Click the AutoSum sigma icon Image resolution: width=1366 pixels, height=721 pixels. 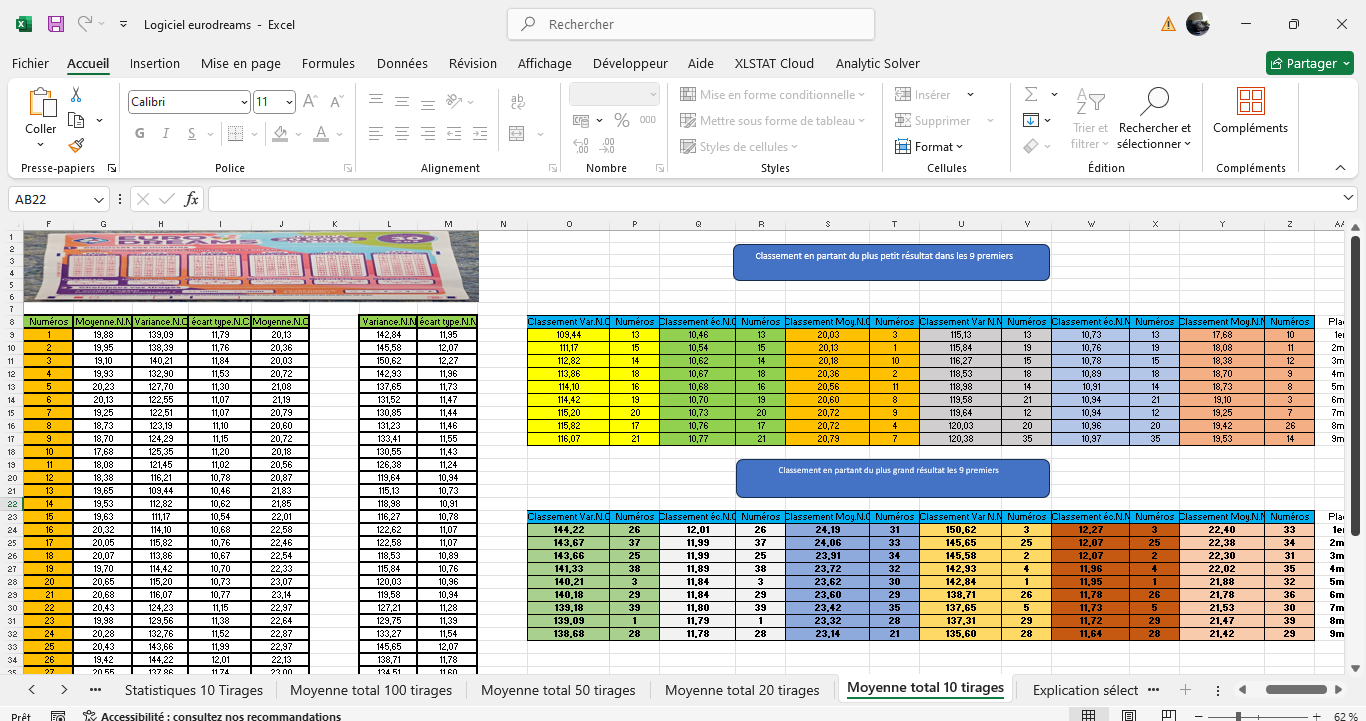point(1031,95)
